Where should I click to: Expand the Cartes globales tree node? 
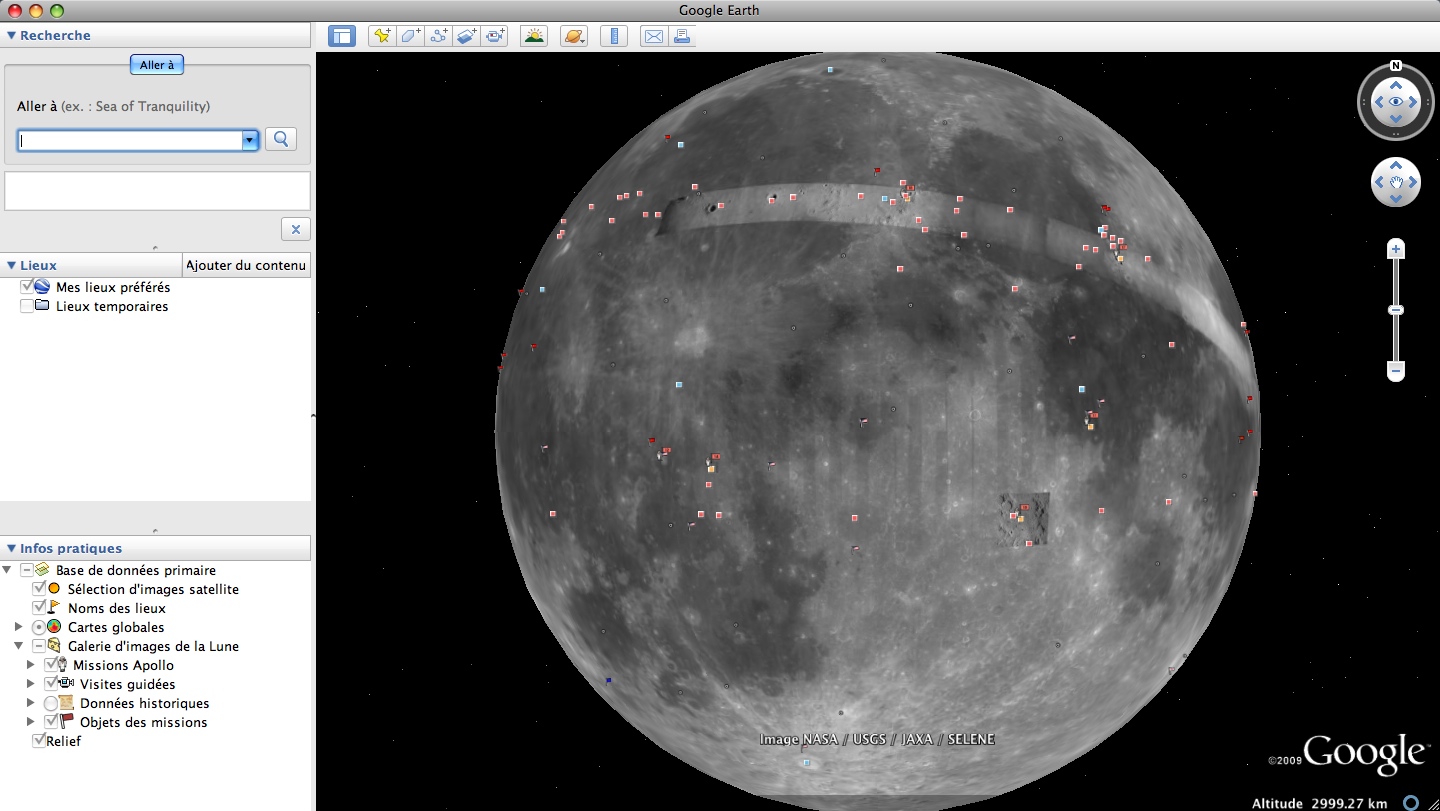coord(18,627)
